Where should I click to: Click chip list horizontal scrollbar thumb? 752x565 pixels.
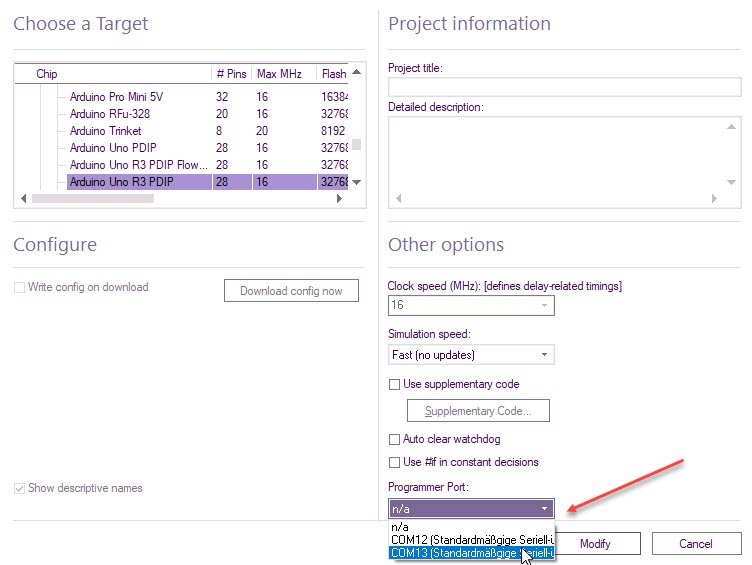click(x=93, y=198)
